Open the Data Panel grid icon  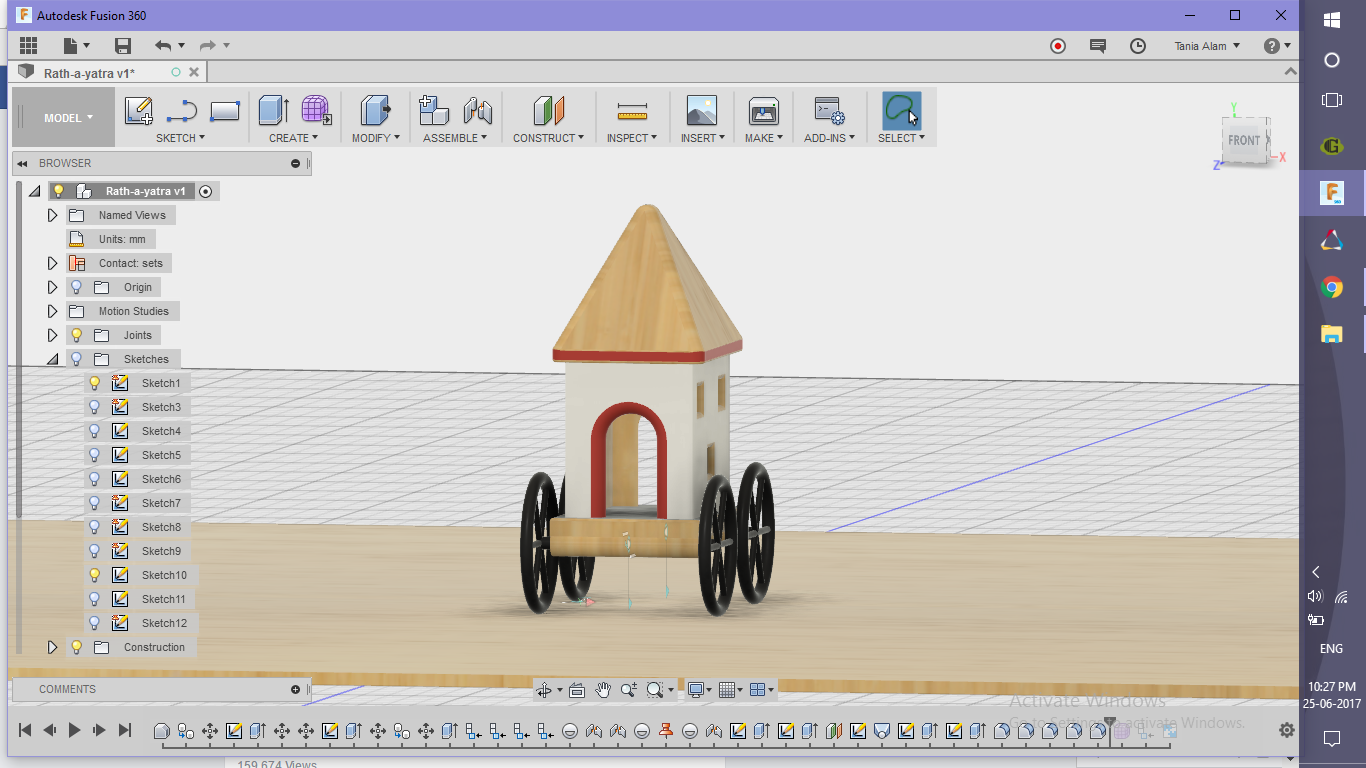28,46
